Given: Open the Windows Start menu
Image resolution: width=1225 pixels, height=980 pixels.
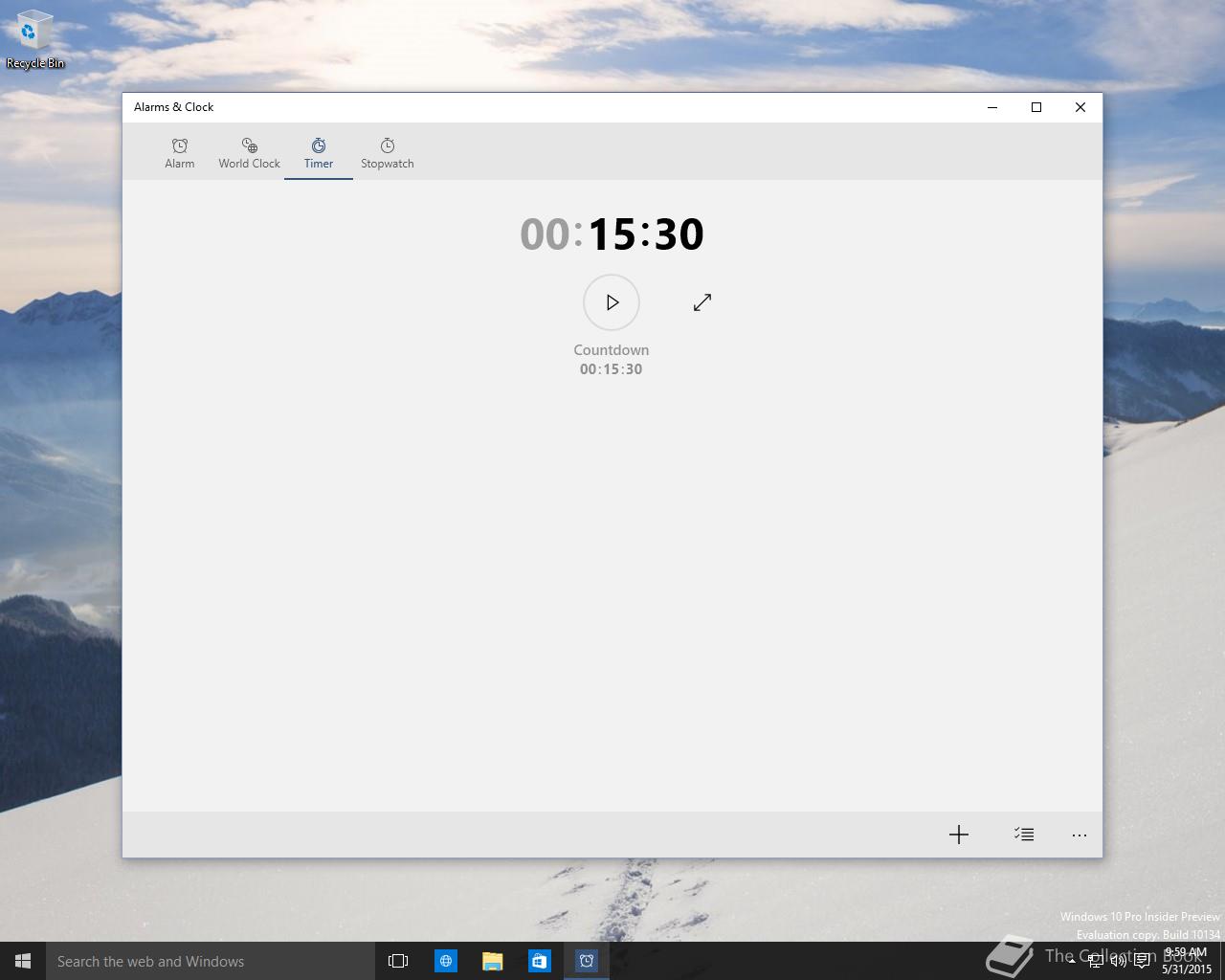Looking at the screenshot, I should pos(23,961).
